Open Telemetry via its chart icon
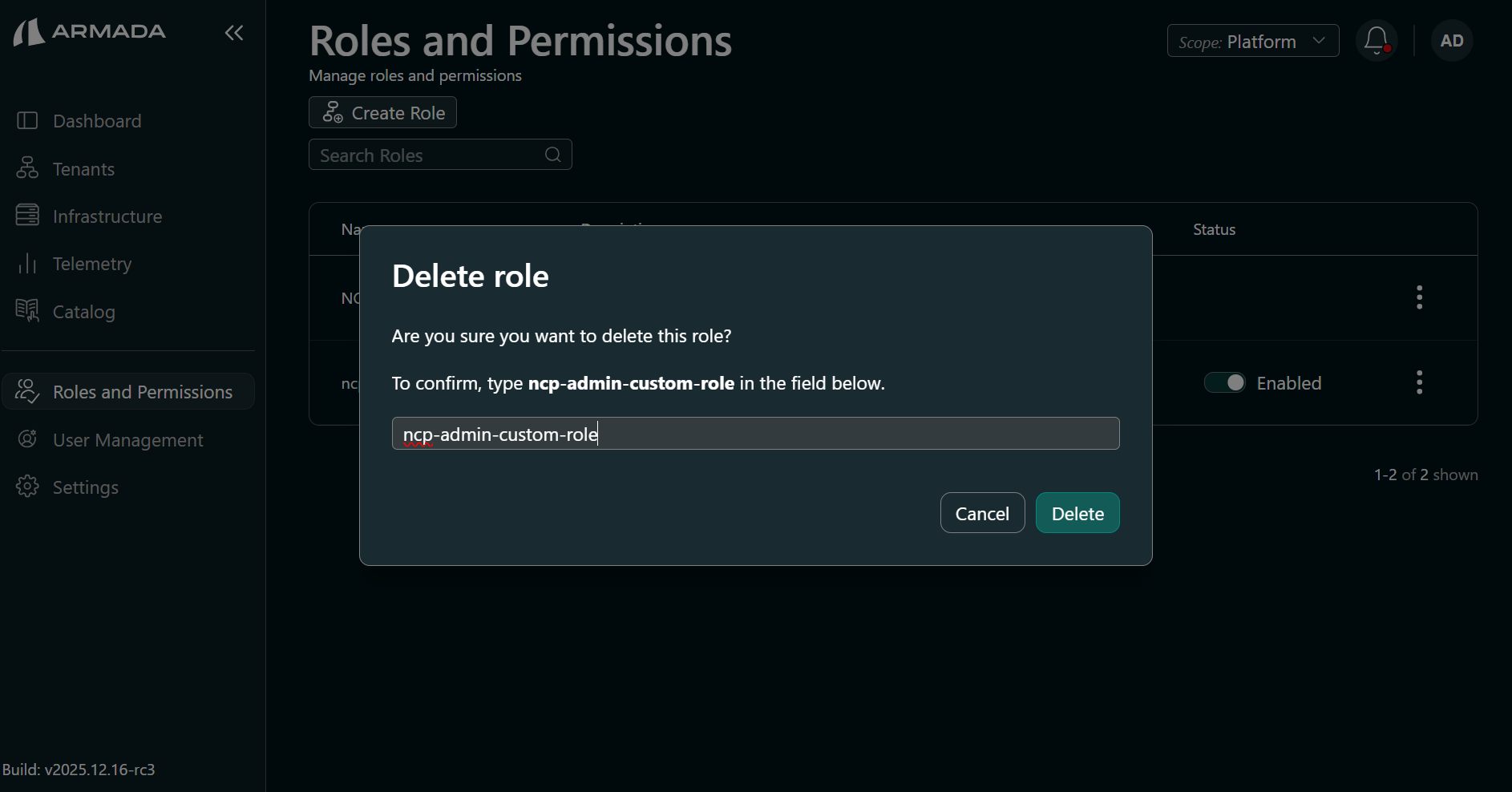 (26, 263)
